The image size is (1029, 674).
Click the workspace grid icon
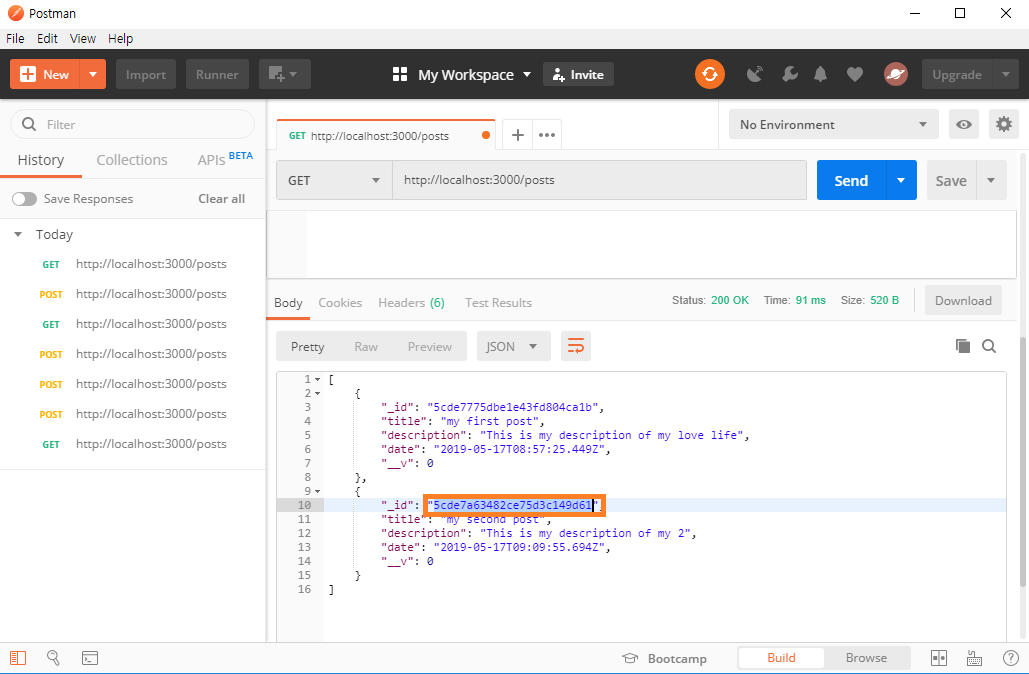click(x=400, y=74)
